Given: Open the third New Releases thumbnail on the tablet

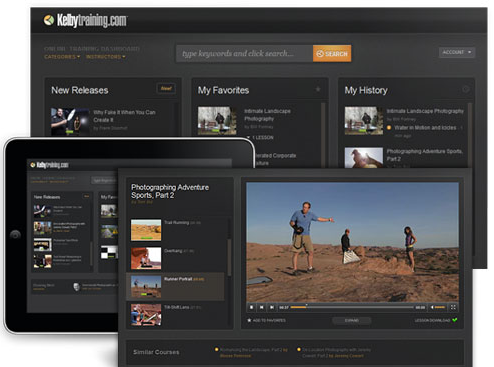Looking at the screenshot, I should [x=42, y=244].
